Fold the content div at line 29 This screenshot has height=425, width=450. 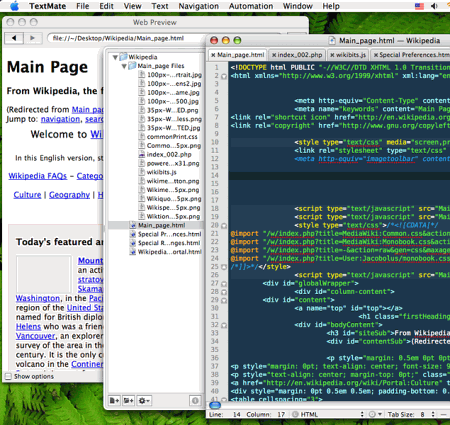click(x=224, y=300)
